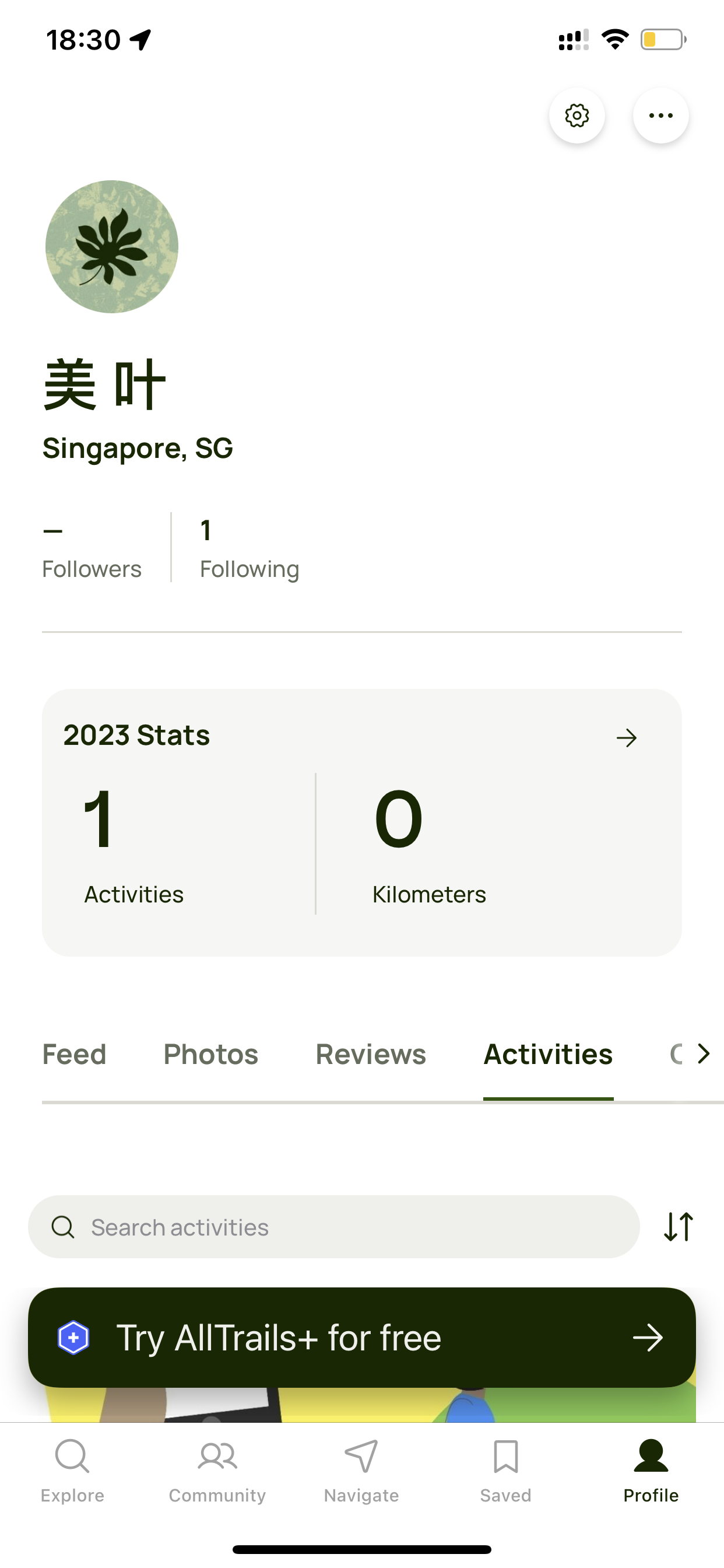Go to Explore in the bottom bar
Image resolution: width=724 pixels, height=1568 pixels.
pyautogui.click(x=72, y=1471)
